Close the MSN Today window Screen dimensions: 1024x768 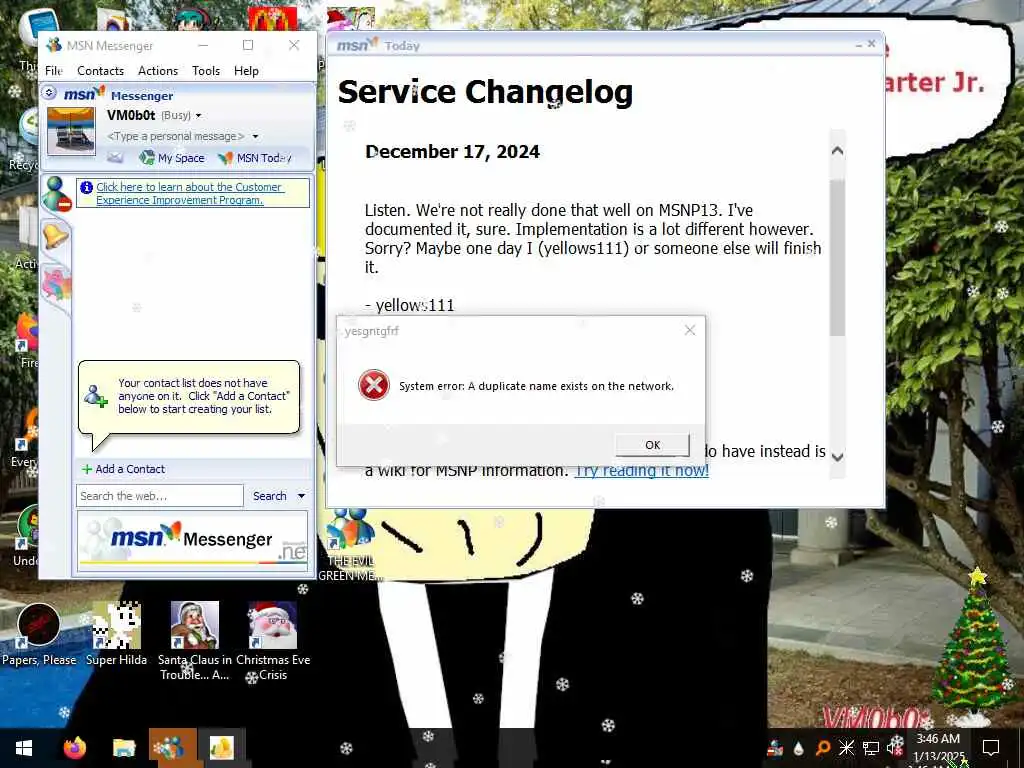pyautogui.click(x=871, y=44)
